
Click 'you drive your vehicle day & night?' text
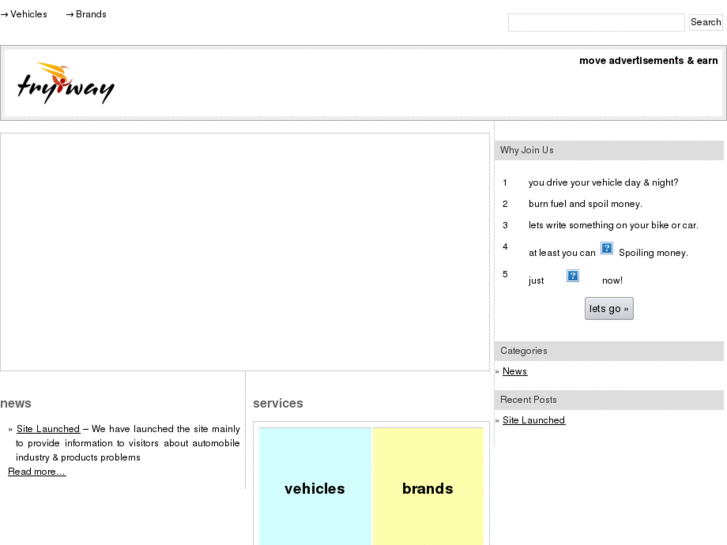tap(603, 183)
